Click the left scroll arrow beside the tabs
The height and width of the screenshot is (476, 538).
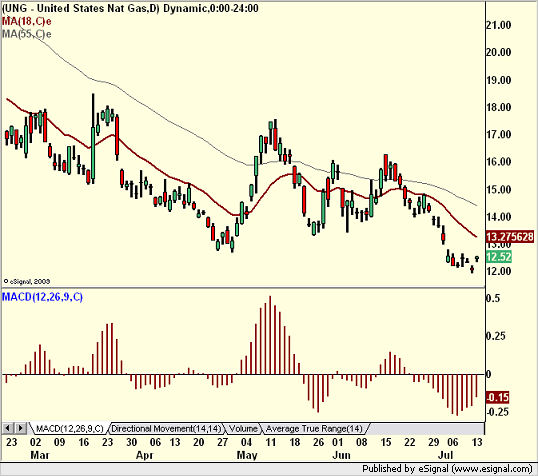point(8,428)
